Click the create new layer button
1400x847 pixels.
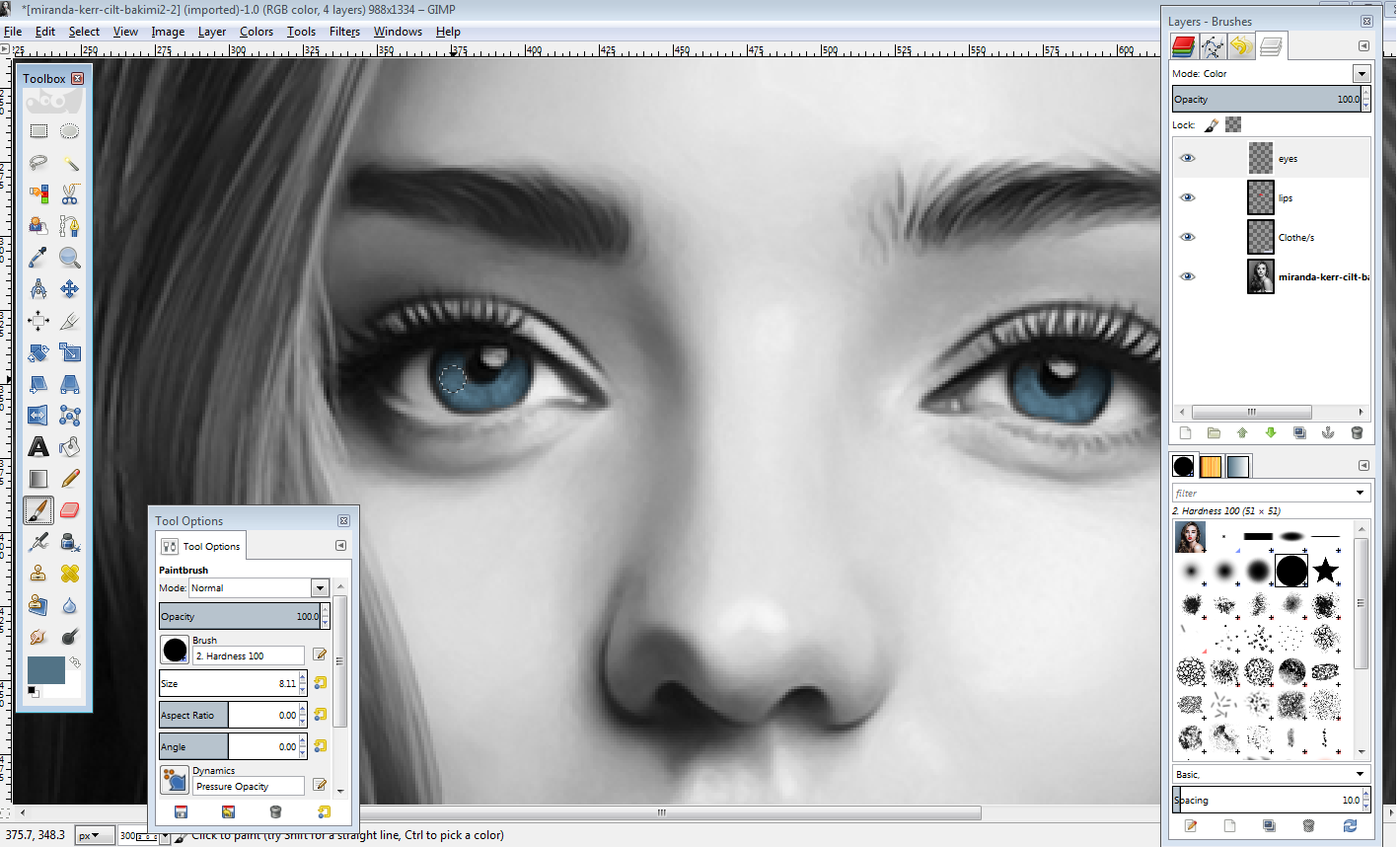(1185, 432)
